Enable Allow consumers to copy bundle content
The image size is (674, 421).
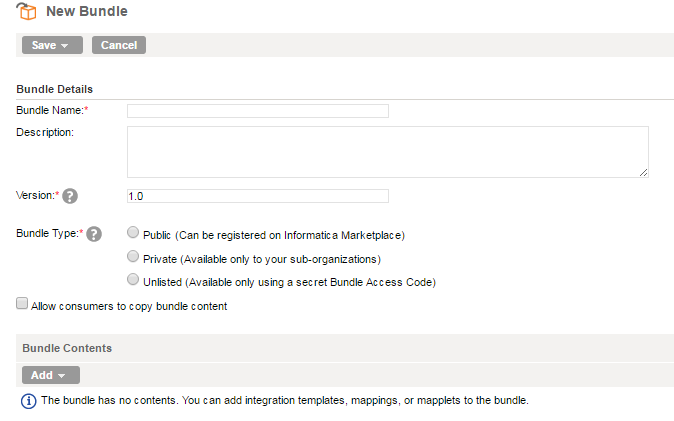[22, 303]
